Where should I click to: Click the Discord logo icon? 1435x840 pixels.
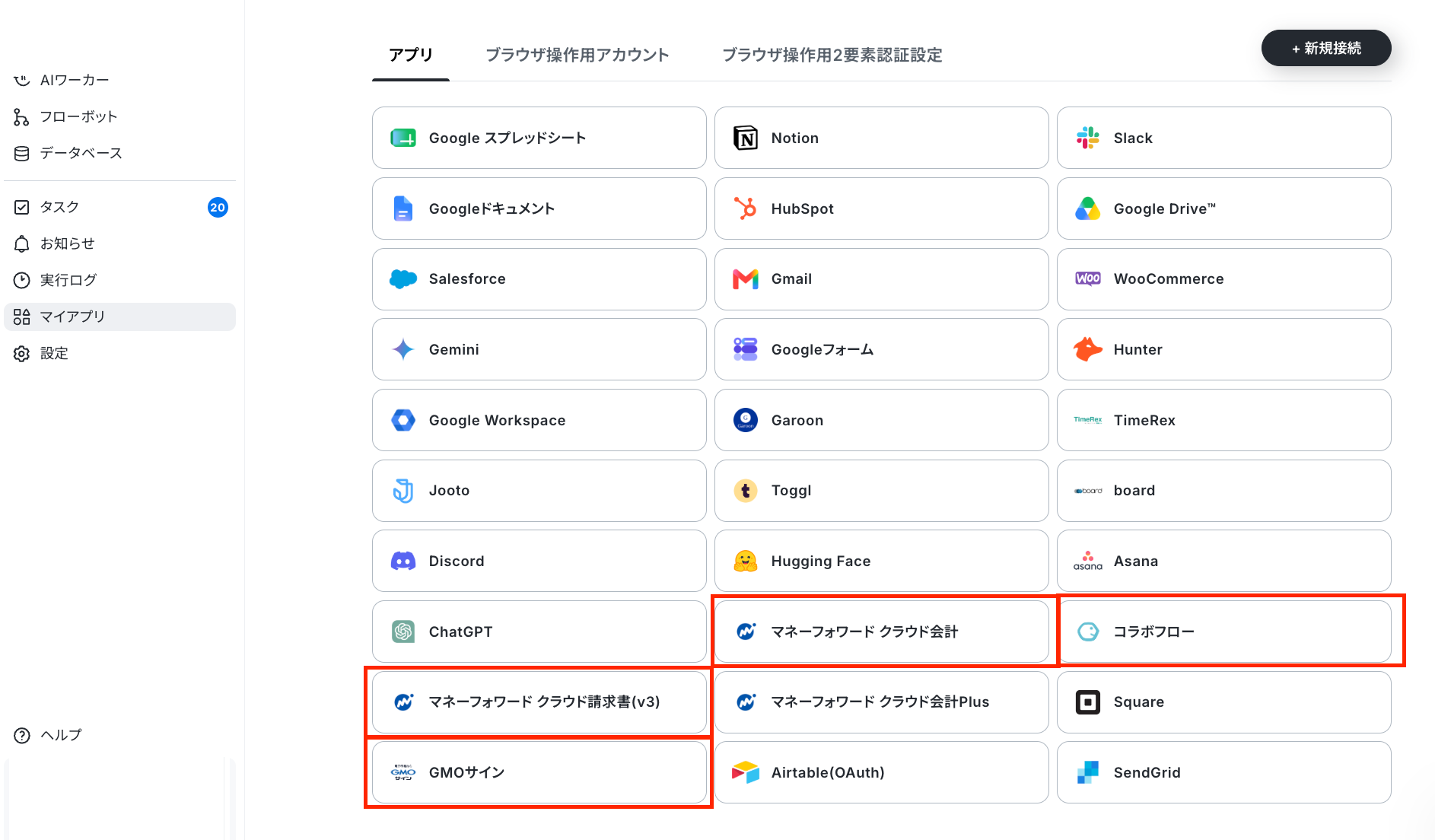click(402, 562)
